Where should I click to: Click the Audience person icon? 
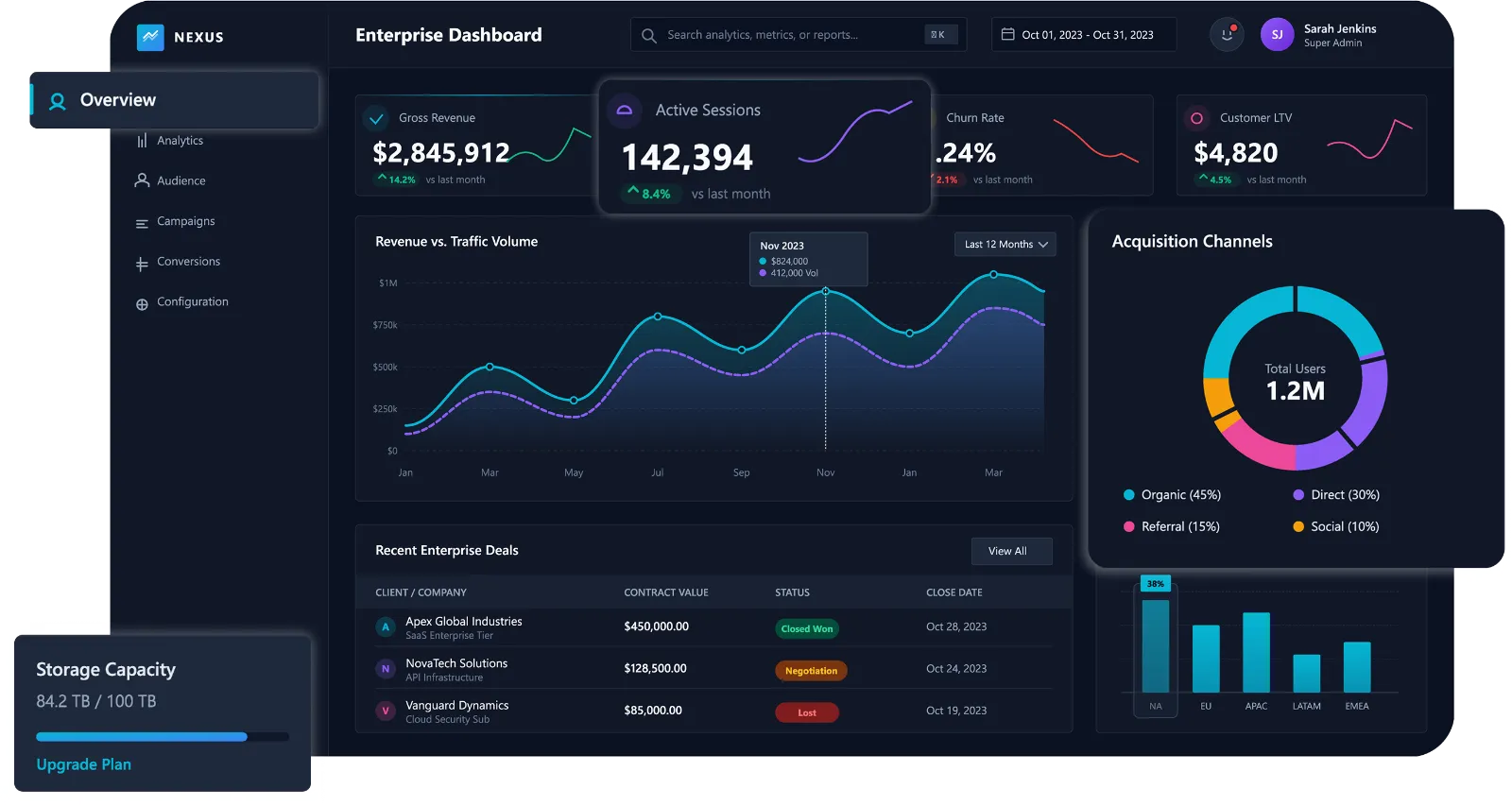tap(142, 180)
